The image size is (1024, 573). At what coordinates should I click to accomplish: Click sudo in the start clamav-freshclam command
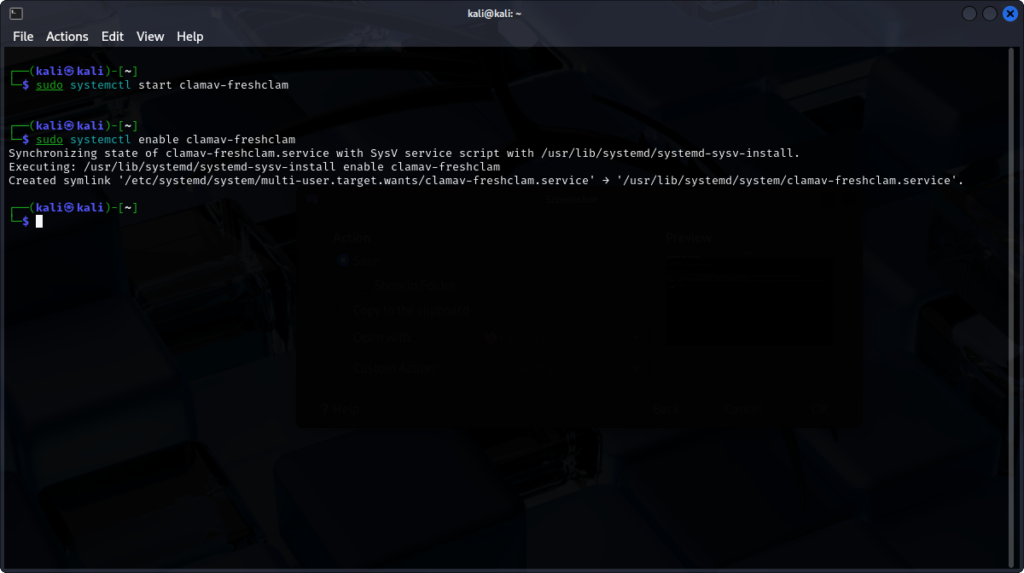click(x=48, y=85)
